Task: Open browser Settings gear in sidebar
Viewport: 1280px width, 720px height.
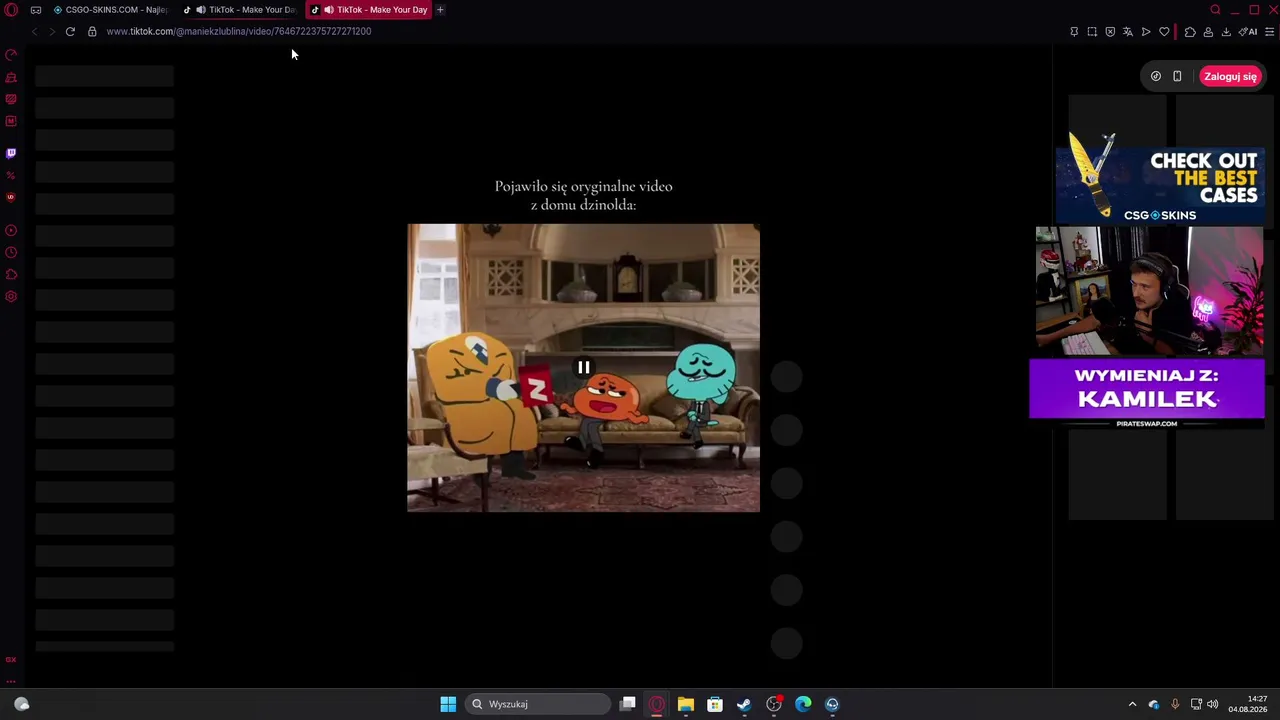Action: tap(11, 296)
